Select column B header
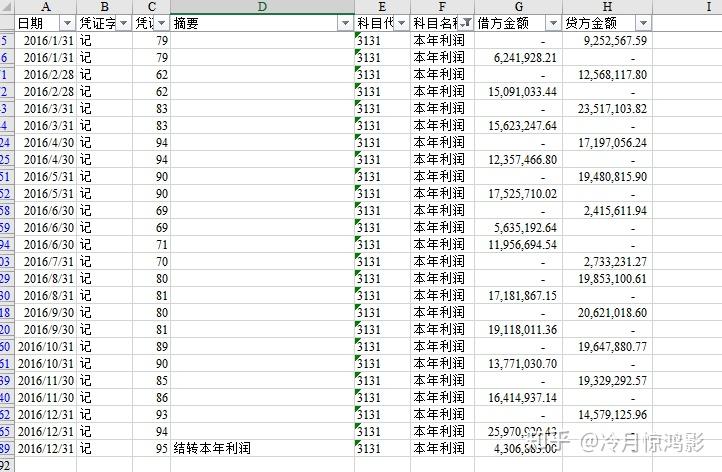 pyautogui.click(x=105, y=7)
